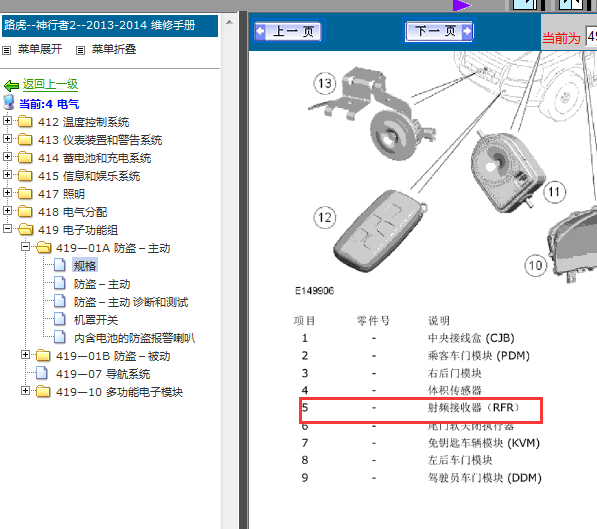Expand the 414 蓄电池和充电系统 node
Image resolution: width=597 pixels, height=529 pixels.
pyautogui.click(x=7, y=157)
